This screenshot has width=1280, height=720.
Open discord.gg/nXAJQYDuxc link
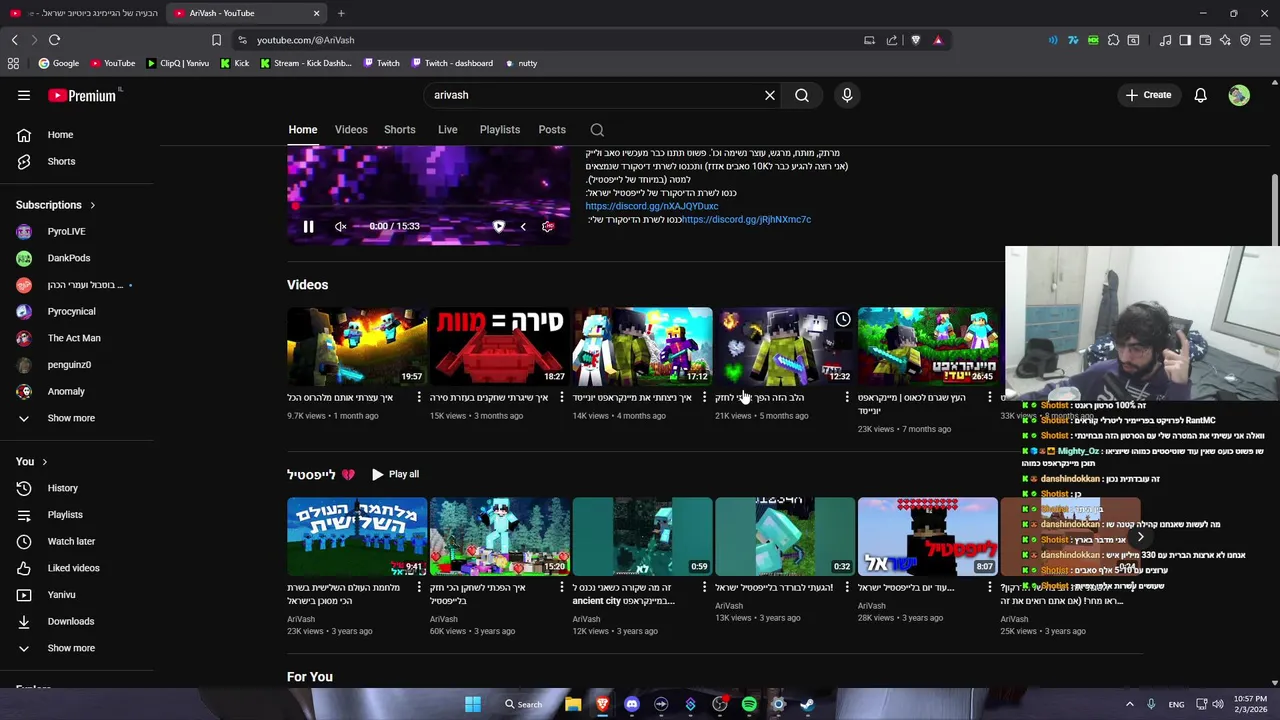tap(652, 206)
